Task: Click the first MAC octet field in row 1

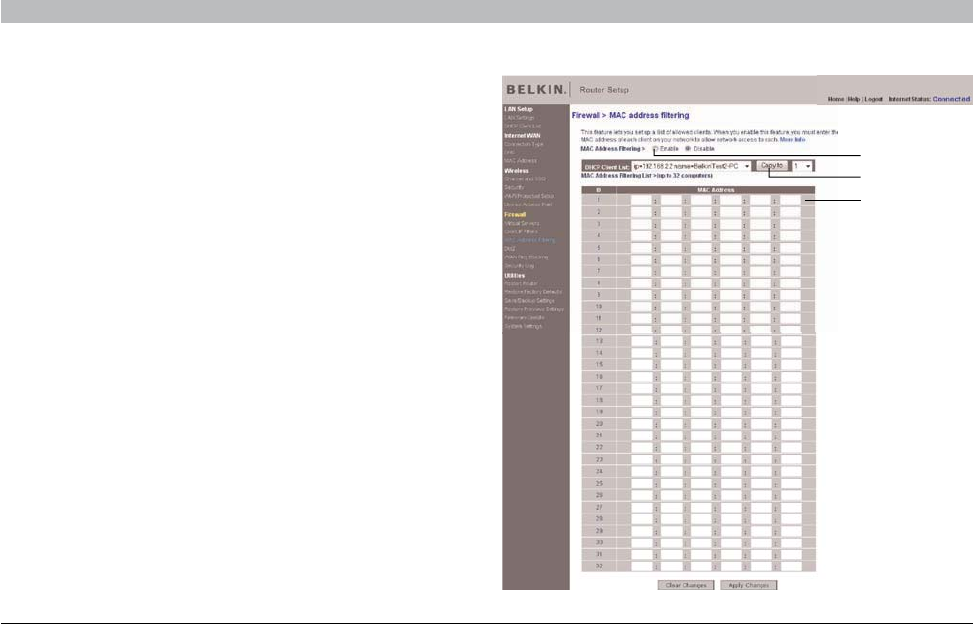Action: tap(641, 200)
